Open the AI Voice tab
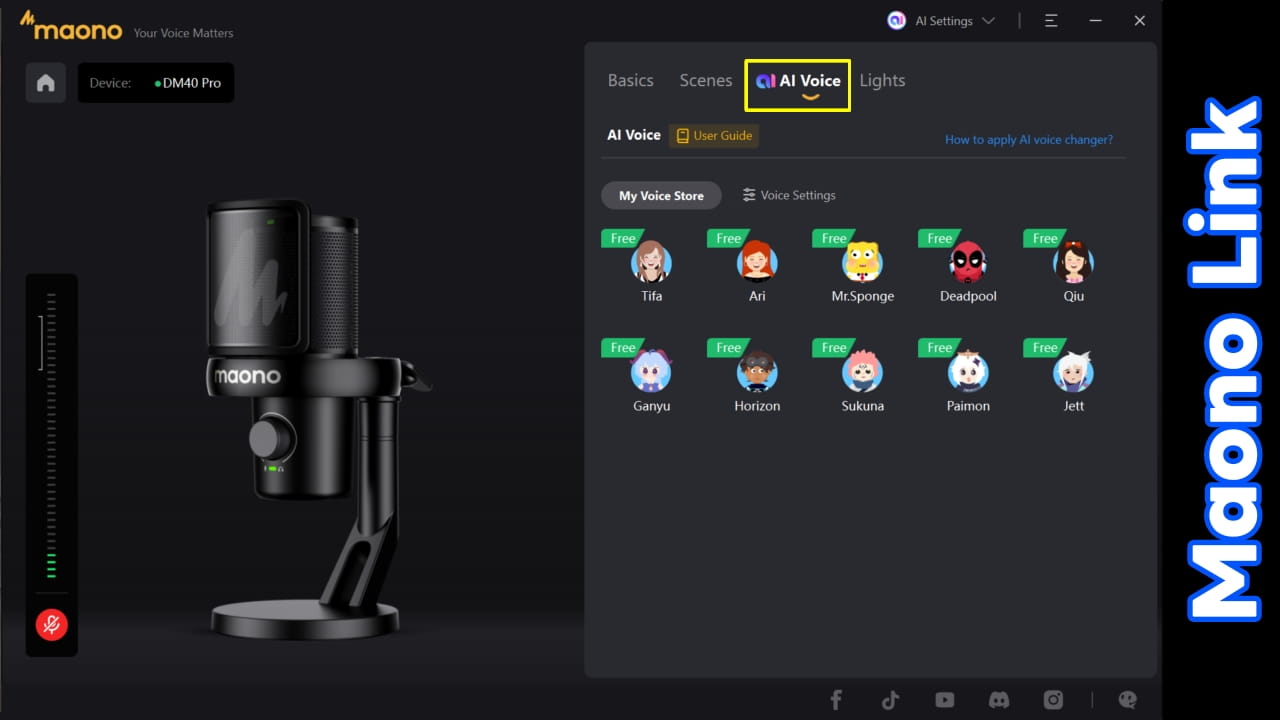This screenshot has width=1280, height=720. click(x=798, y=84)
